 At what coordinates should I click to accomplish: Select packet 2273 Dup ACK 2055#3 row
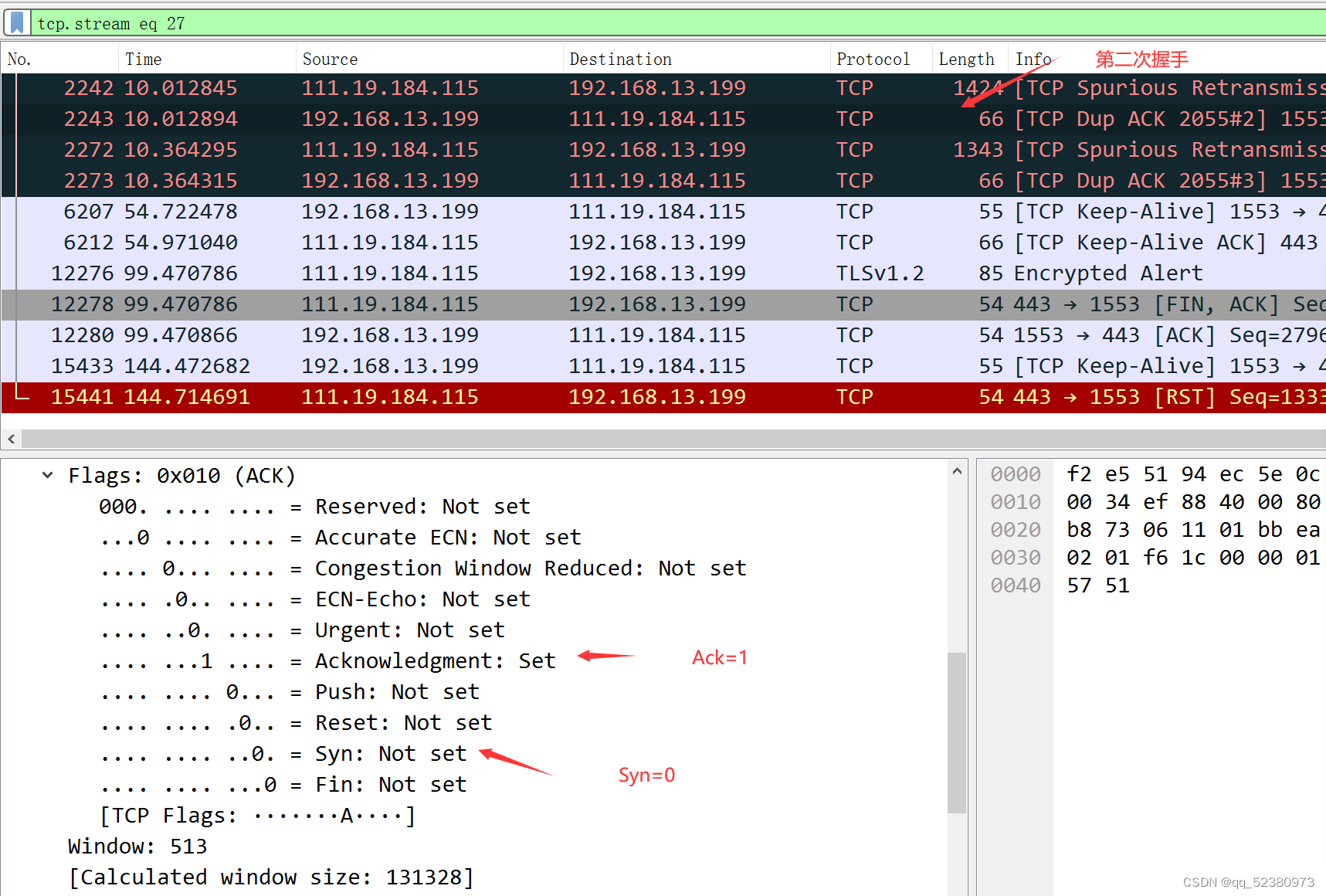click(x=663, y=181)
